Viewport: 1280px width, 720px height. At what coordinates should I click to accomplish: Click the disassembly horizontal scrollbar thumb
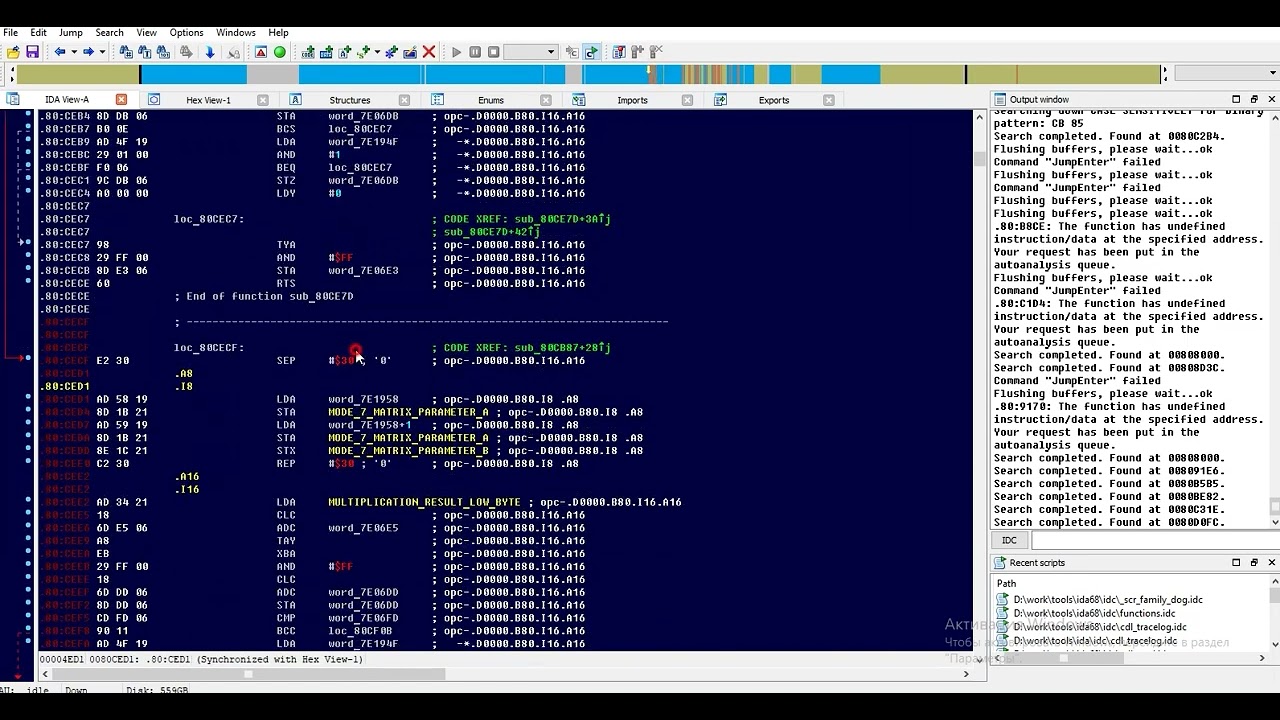point(248,674)
